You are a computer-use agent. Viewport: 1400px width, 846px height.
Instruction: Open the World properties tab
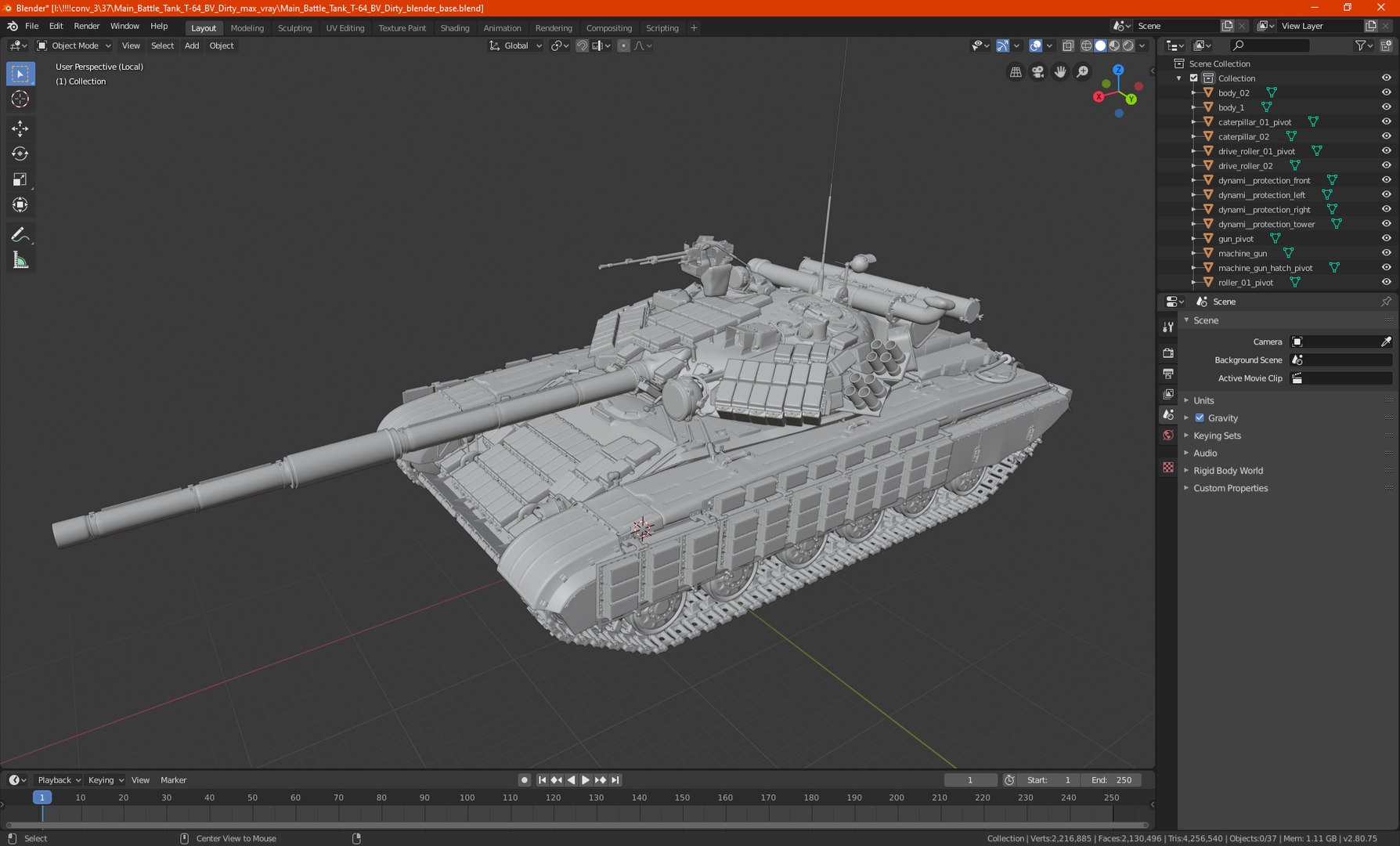[1168, 436]
